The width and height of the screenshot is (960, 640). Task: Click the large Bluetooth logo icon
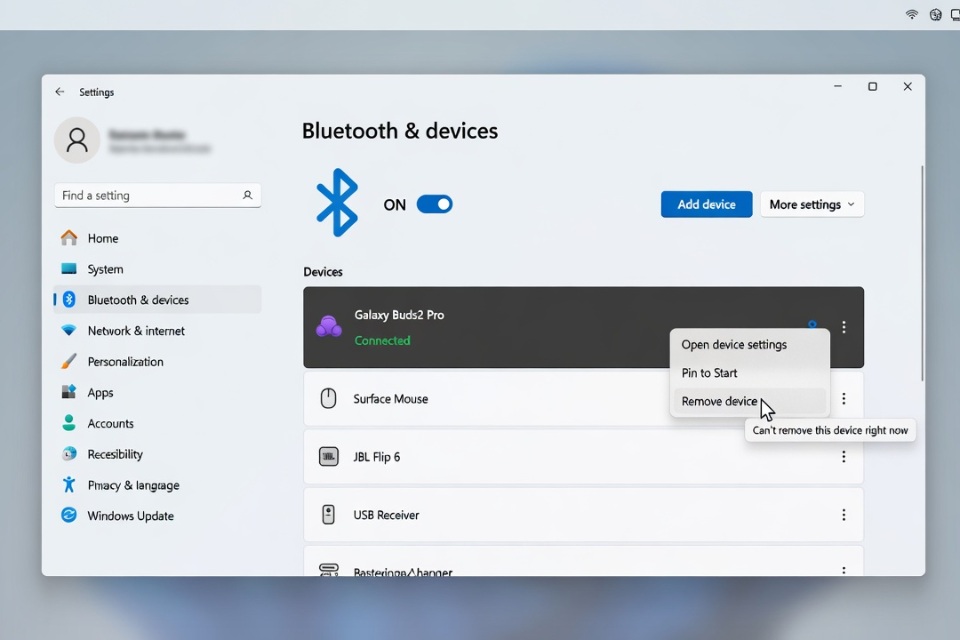[337, 203]
